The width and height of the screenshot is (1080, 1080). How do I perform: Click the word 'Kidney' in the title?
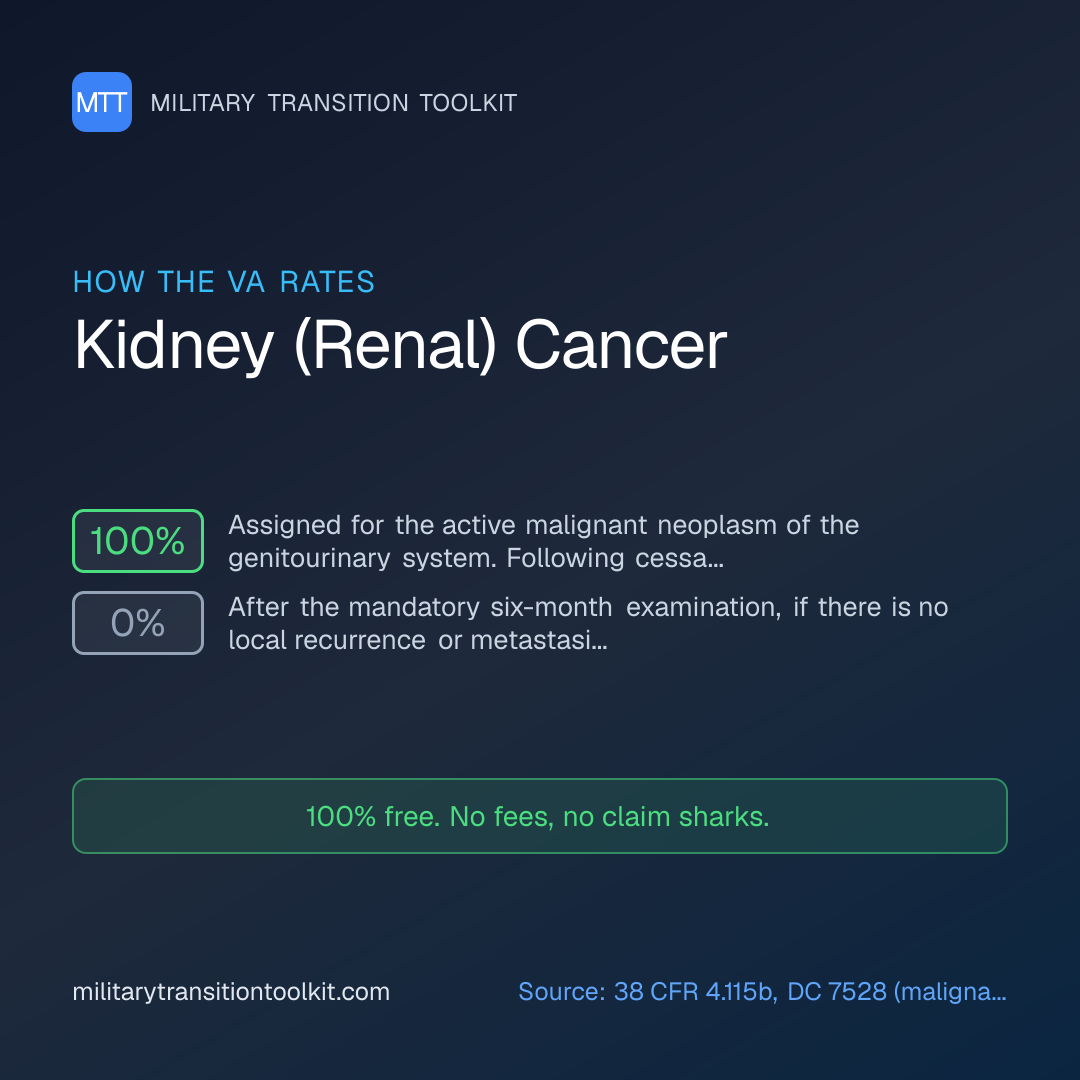point(174,345)
